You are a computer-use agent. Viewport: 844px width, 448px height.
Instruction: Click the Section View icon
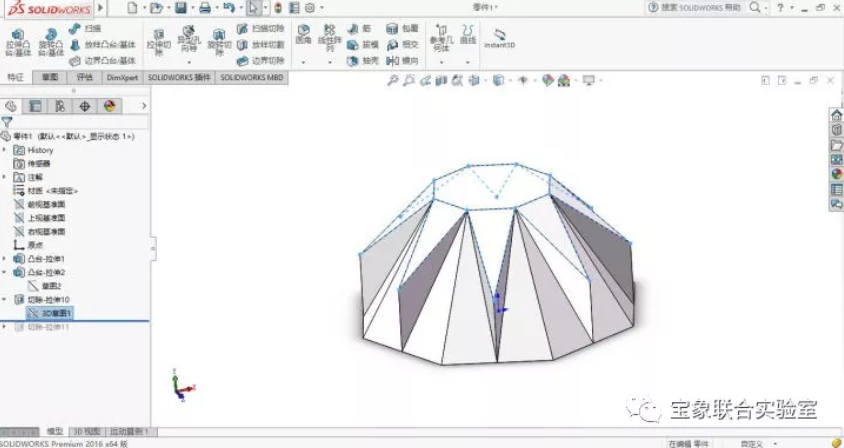[x=441, y=81]
